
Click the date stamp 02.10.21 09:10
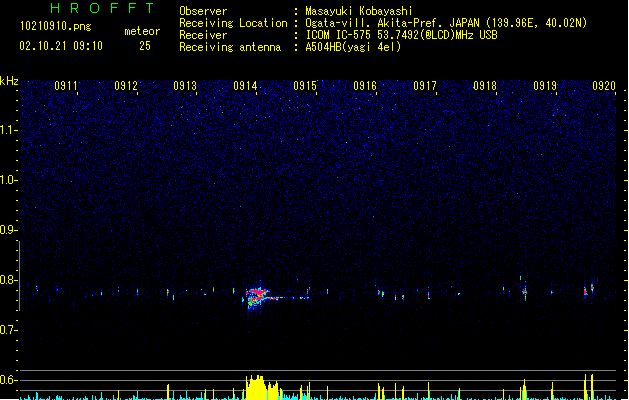tap(61, 46)
